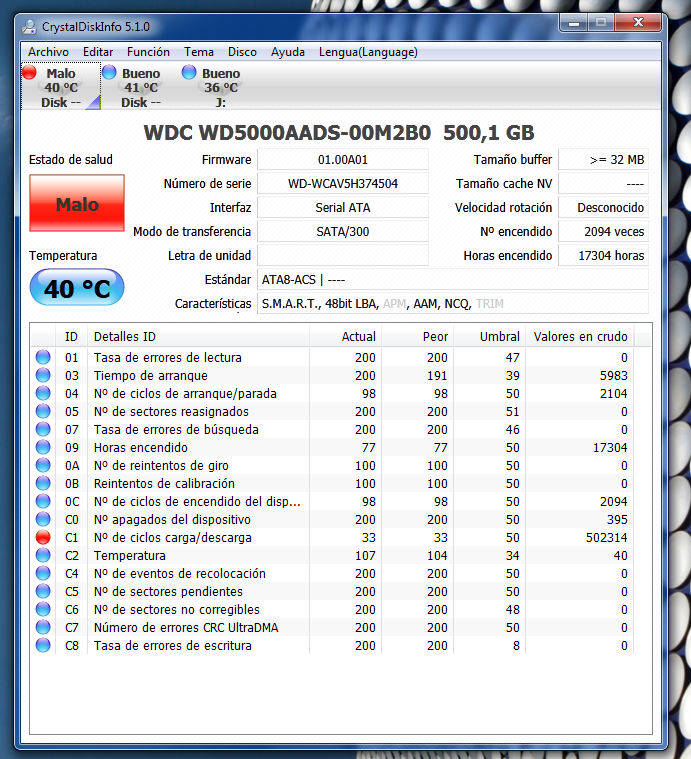Screen dimensions: 691x759
Task: Open the Función menu
Action: point(148,52)
